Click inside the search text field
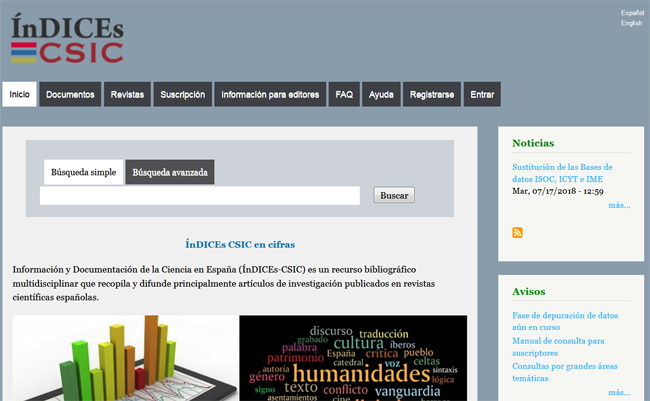 tap(200, 196)
